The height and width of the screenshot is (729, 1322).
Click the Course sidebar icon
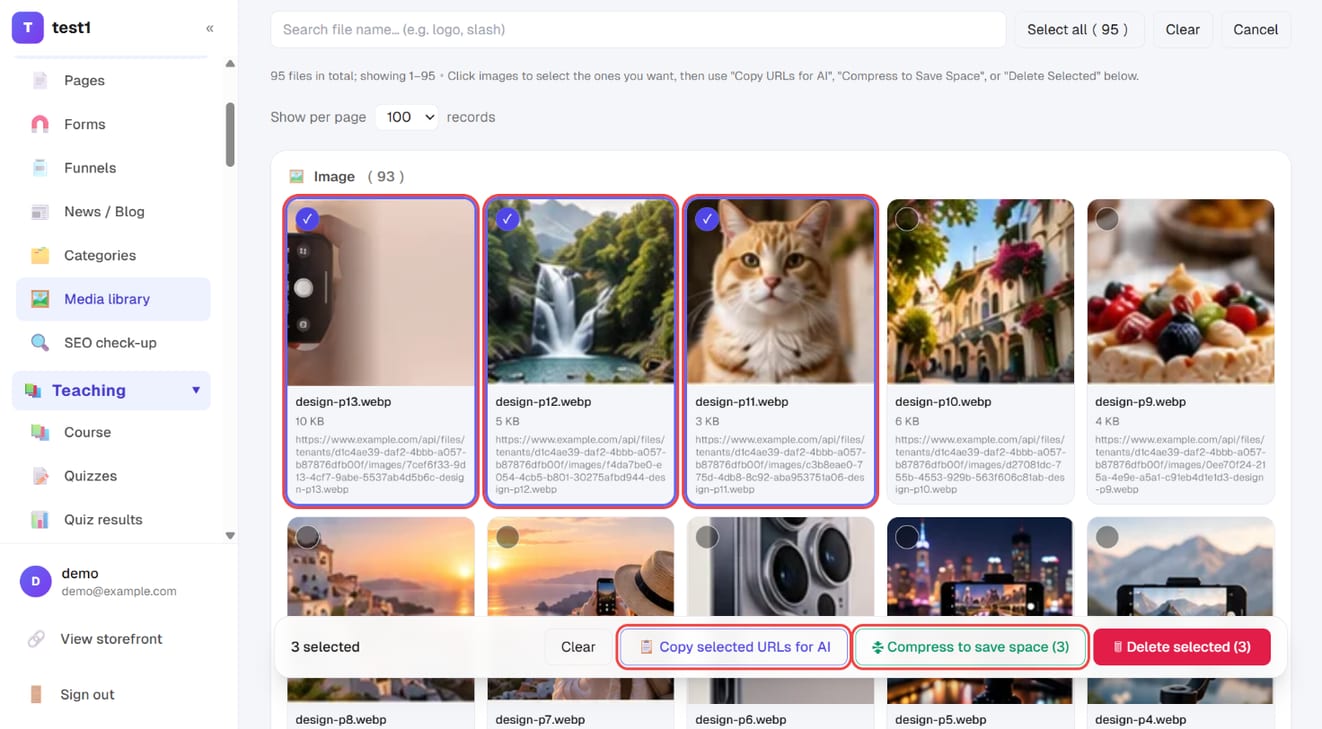click(x=40, y=432)
